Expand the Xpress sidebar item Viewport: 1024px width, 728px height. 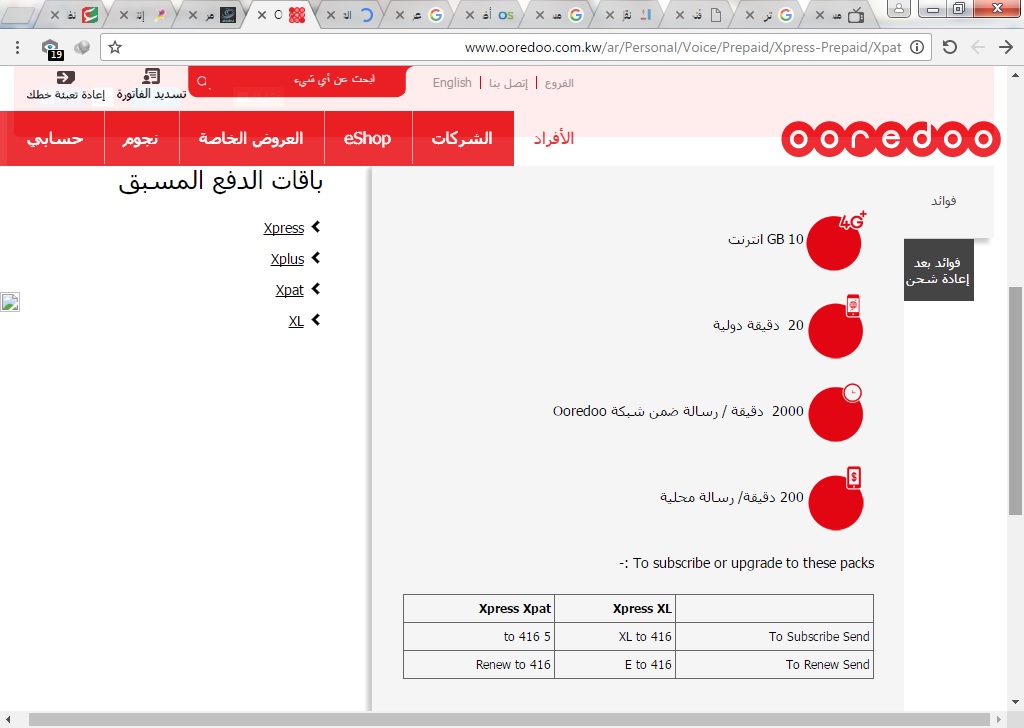(316, 228)
